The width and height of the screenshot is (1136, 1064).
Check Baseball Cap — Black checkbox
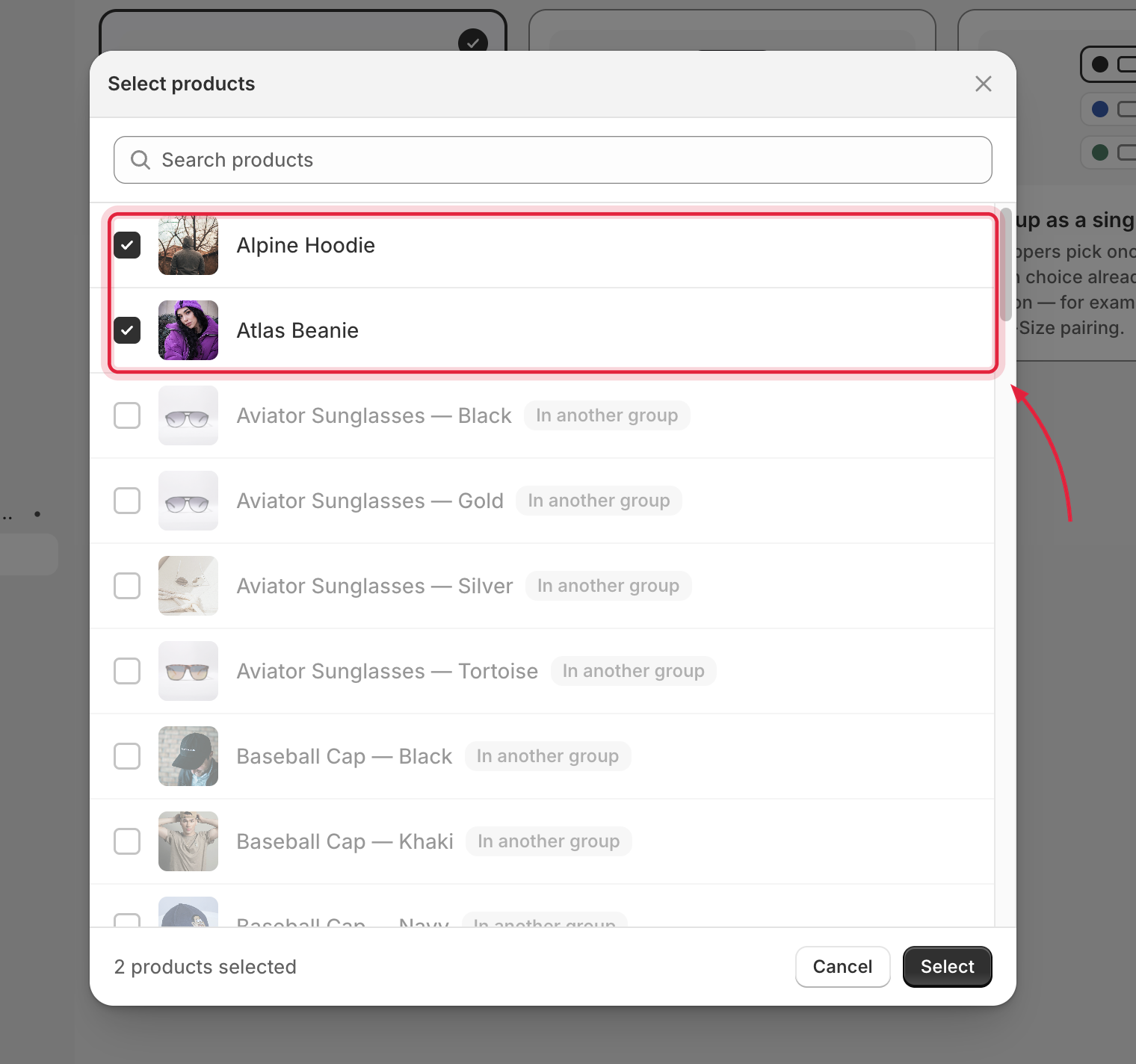(127, 756)
